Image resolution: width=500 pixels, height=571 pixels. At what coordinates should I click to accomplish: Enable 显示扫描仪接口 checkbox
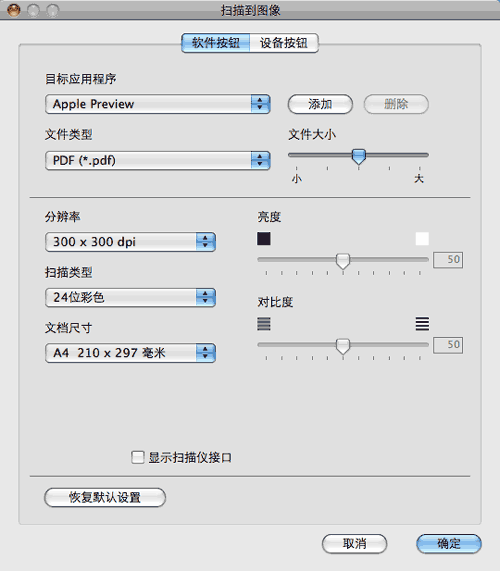[x=138, y=457]
